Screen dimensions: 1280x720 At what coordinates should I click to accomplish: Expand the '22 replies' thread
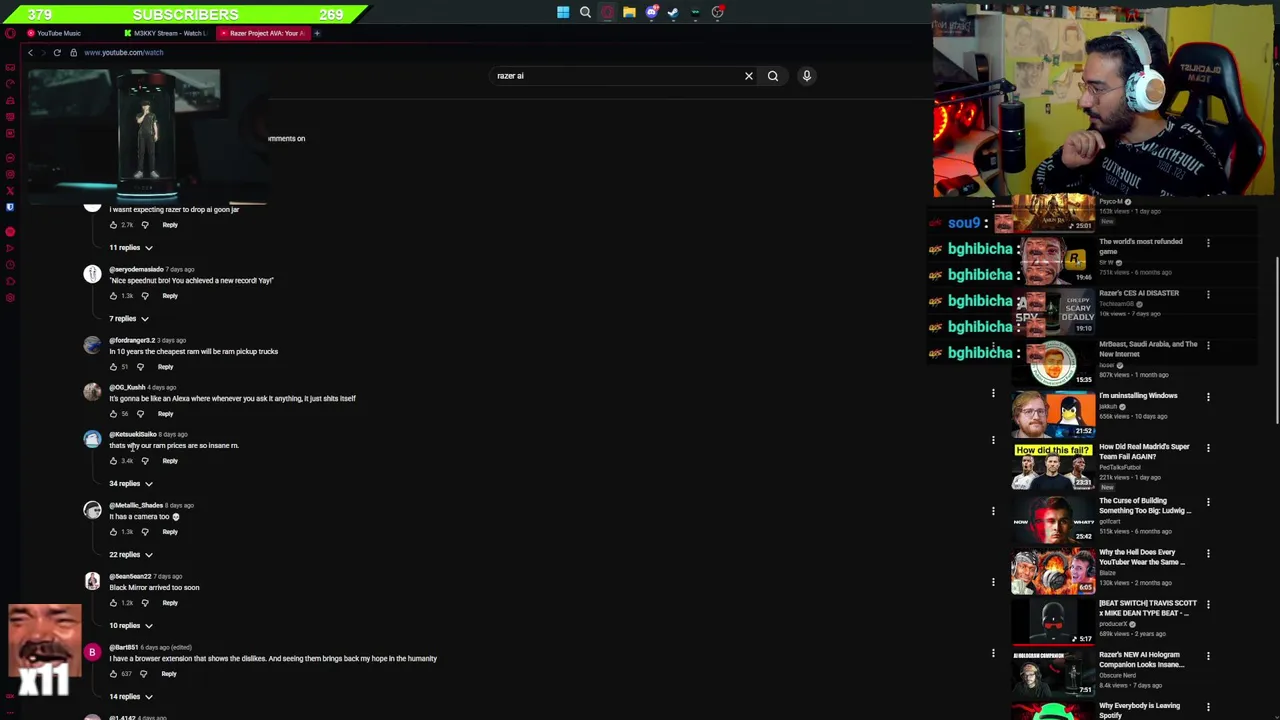click(x=131, y=555)
